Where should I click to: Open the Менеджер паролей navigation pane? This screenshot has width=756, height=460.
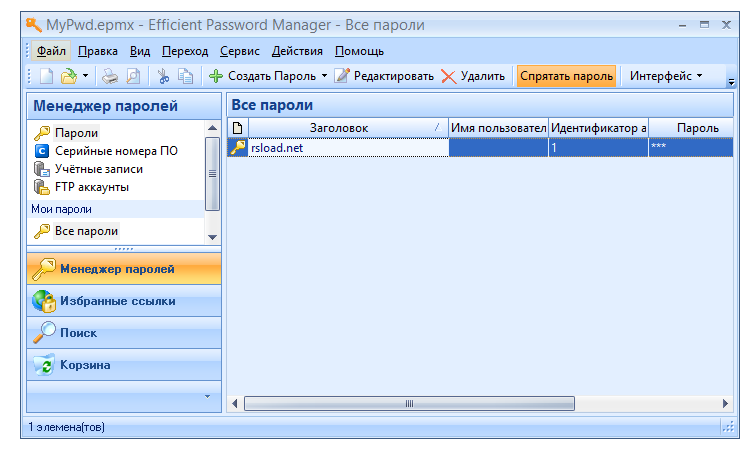coord(124,269)
